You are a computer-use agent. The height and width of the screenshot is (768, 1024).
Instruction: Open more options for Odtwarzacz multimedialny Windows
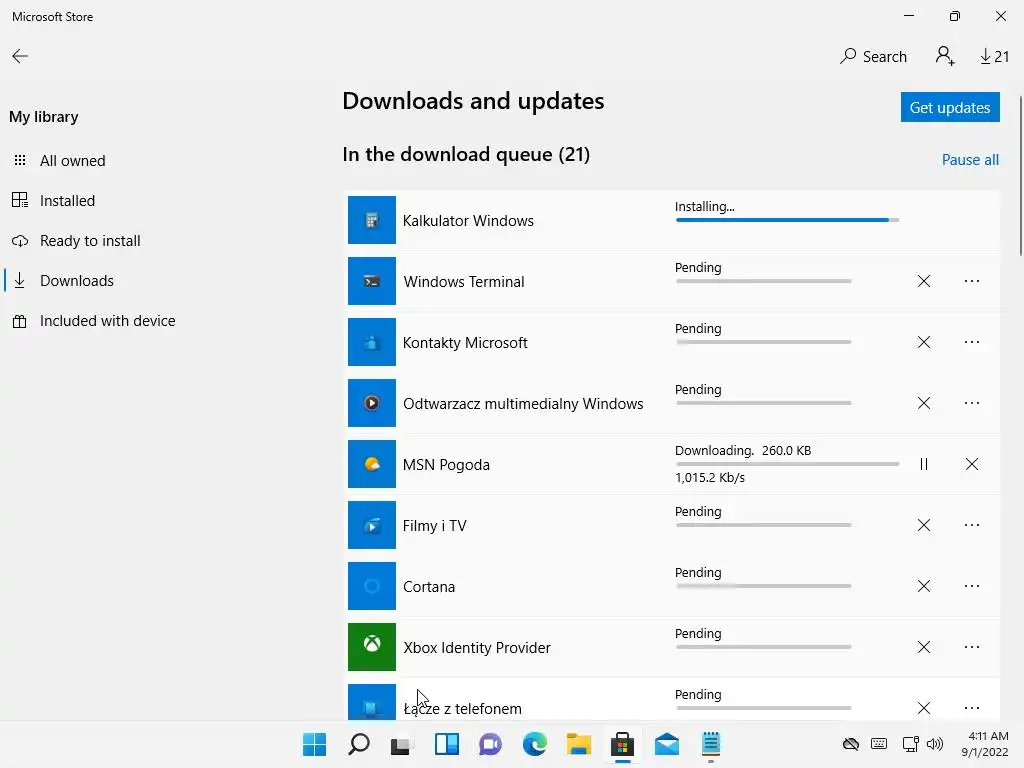(972, 403)
